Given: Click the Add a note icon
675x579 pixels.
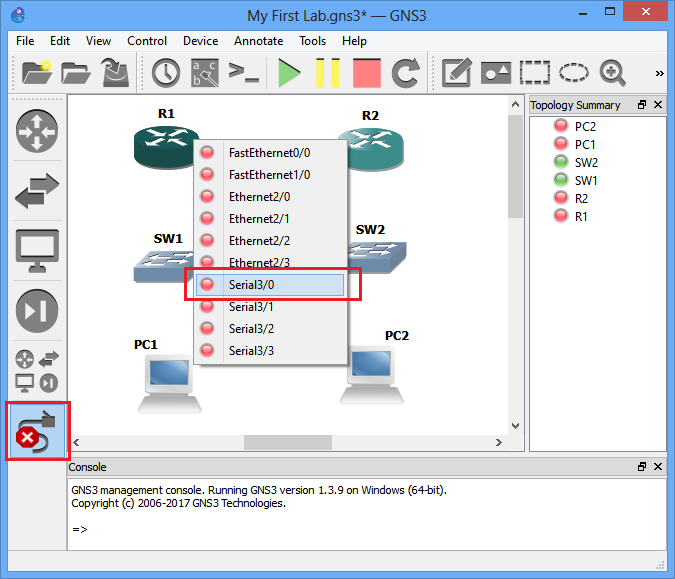Looking at the screenshot, I should 457,72.
